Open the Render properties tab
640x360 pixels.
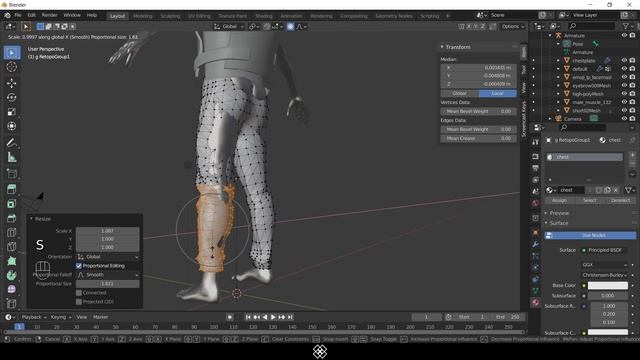[x=536, y=157]
